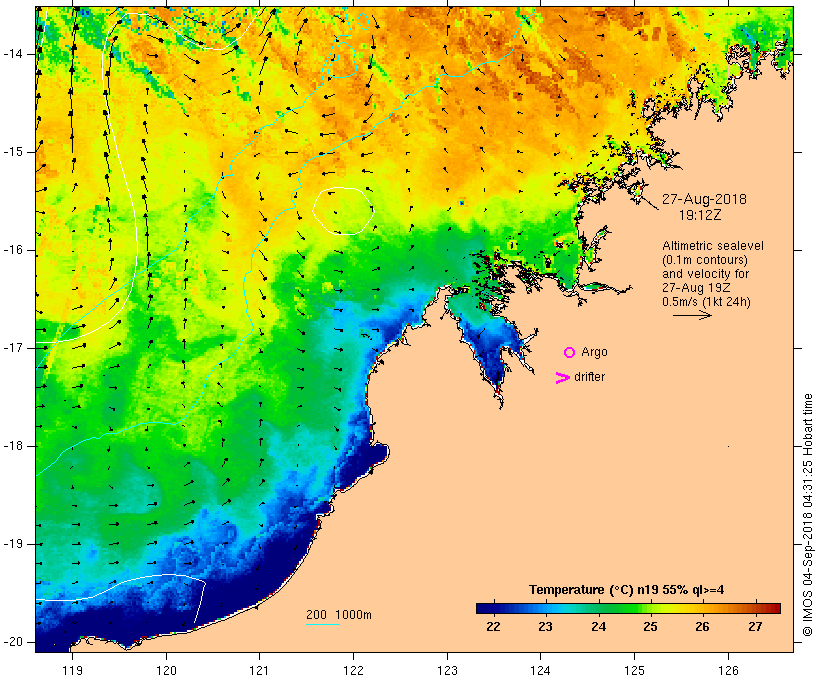Click the latitude label -15
The width and height of the screenshot is (820, 680).
[x=13, y=152]
